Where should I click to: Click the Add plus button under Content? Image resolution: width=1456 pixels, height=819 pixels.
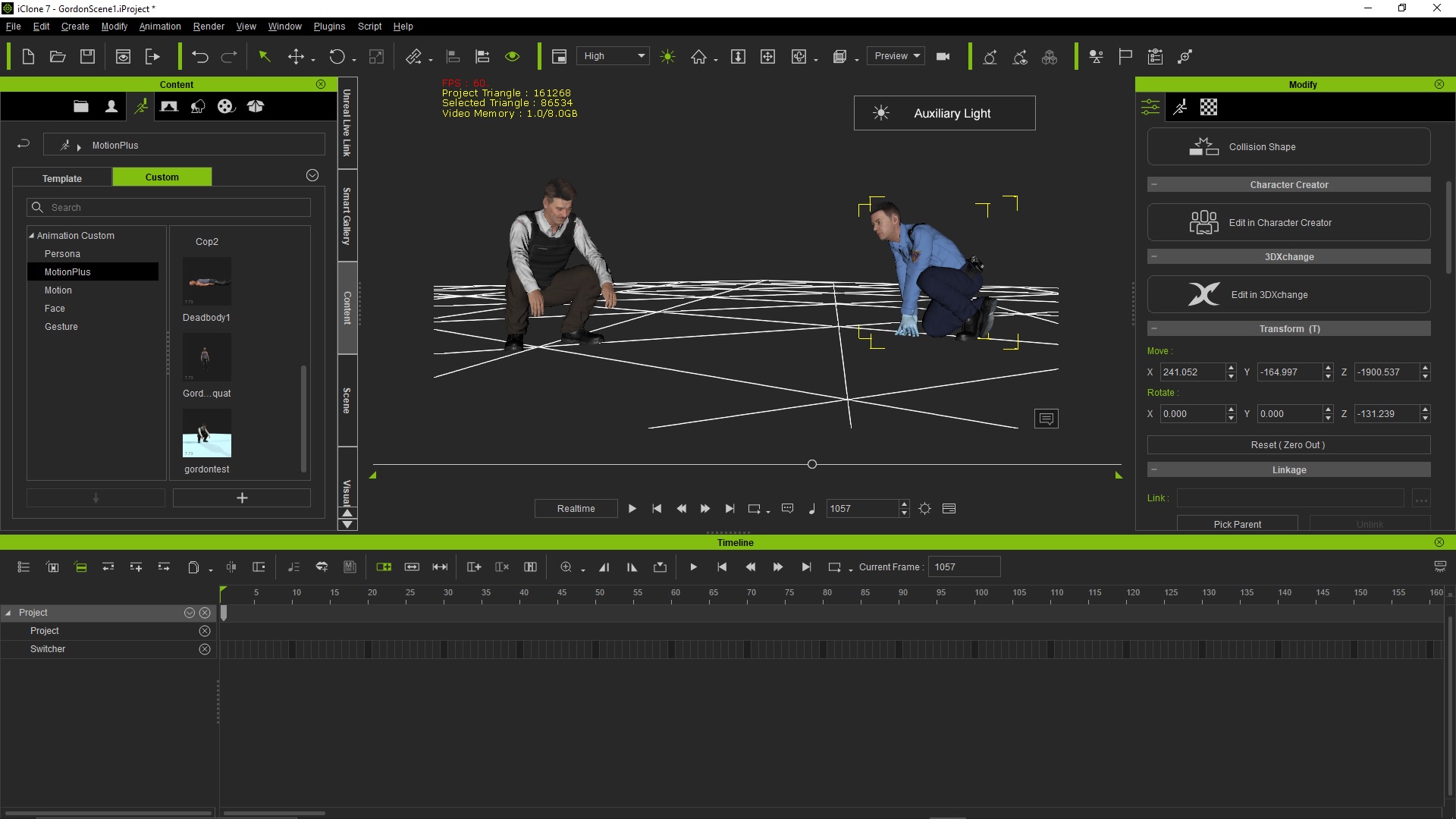click(x=242, y=497)
